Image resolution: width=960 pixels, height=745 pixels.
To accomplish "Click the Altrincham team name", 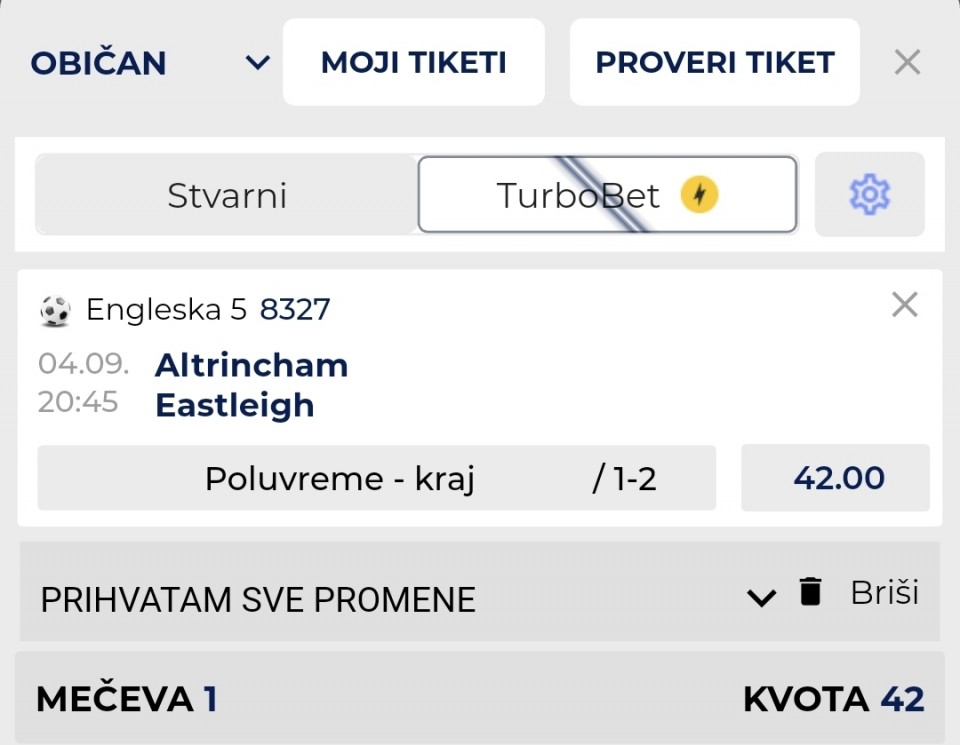I will click(252, 365).
